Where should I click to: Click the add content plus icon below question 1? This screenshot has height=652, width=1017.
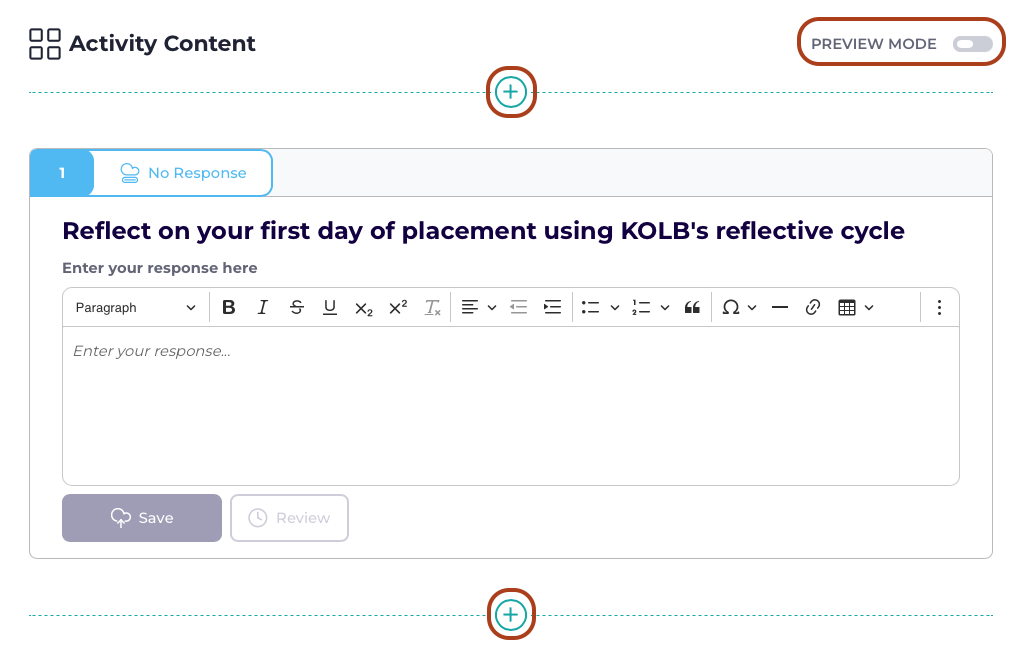pyautogui.click(x=511, y=614)
